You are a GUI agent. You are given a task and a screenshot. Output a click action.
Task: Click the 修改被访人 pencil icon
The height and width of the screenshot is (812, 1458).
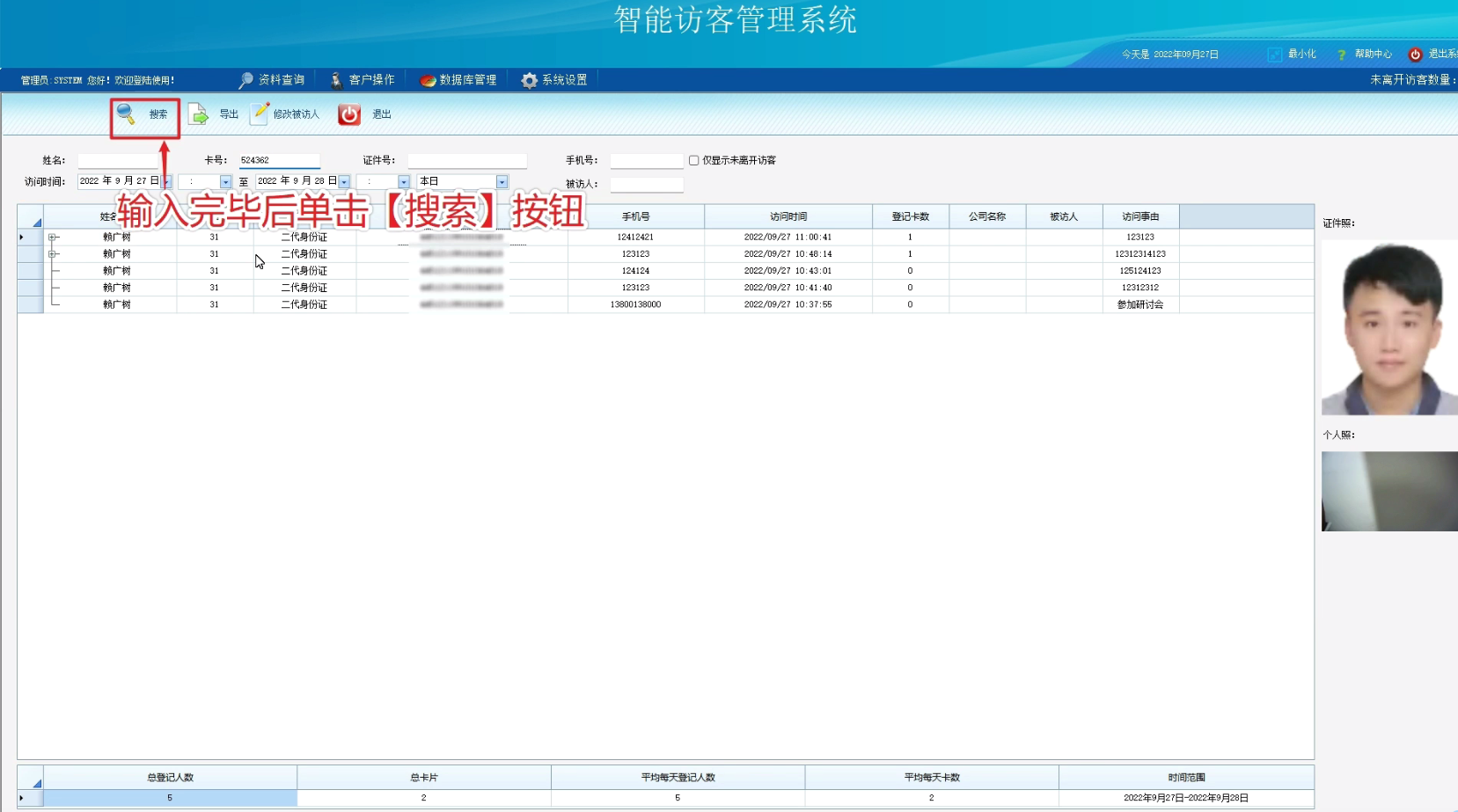click(x=260, y=113)
